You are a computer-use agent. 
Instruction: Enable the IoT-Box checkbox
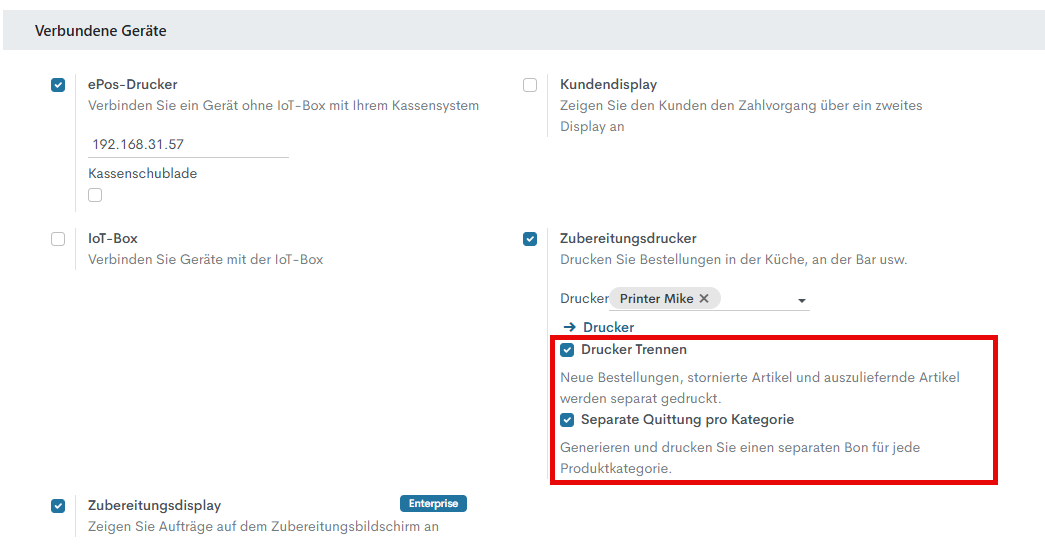[x=58, y=239]
